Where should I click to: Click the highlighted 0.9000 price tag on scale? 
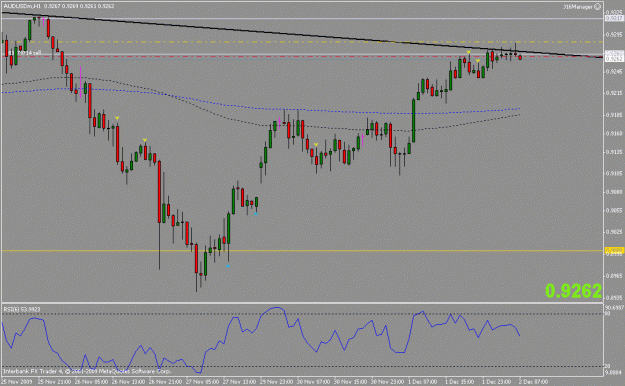pos(614,250)
